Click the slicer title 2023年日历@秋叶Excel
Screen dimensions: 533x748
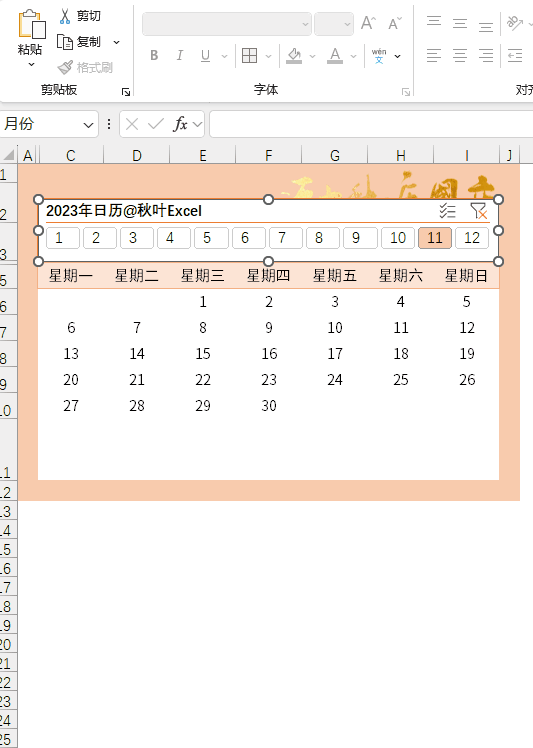click(x=124, y=211)
